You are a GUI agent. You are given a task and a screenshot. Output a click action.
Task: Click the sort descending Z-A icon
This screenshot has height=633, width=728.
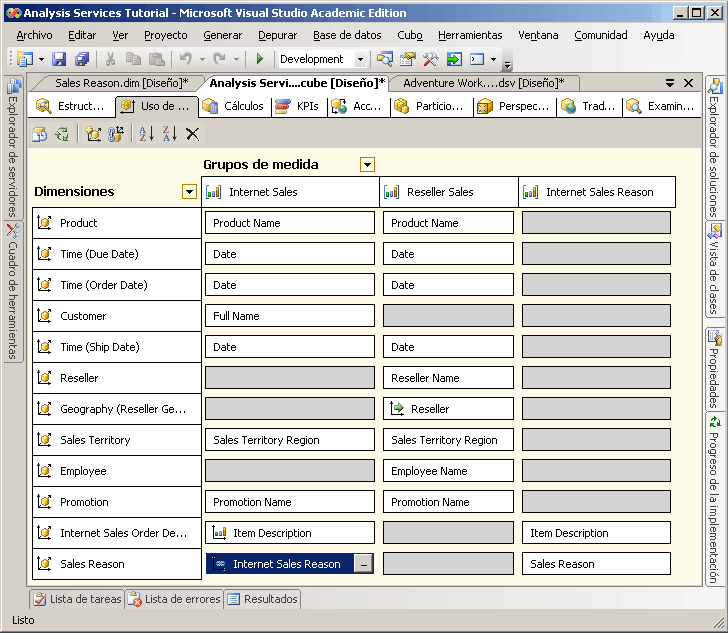(x=169, y=134)
